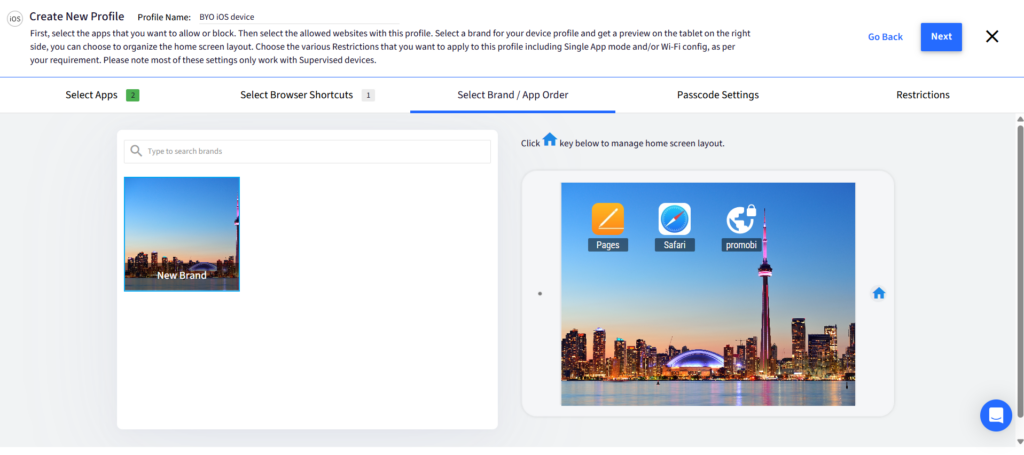
Task: Click the promobi browser shortcut icon
Action: (x=741, y=218)
